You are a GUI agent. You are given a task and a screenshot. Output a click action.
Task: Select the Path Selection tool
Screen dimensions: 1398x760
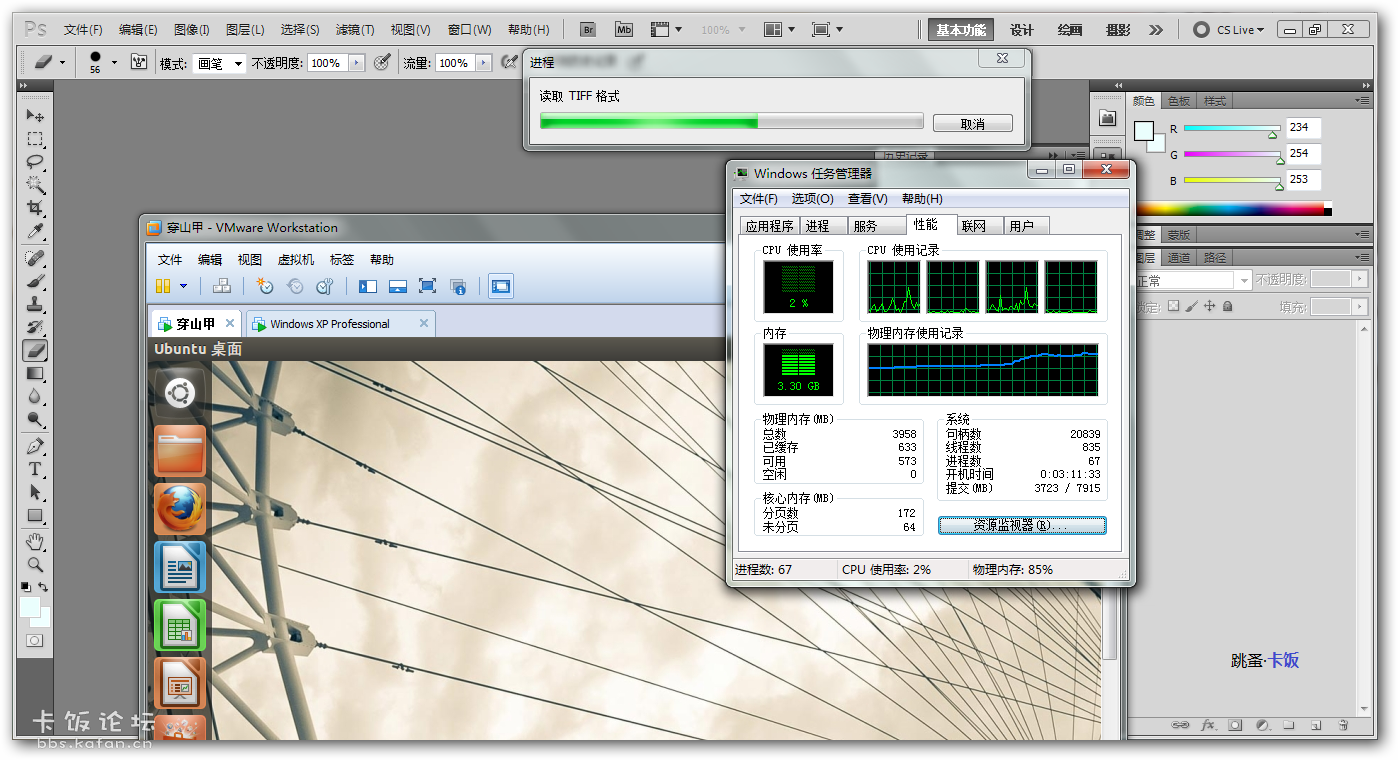[35, 492]
